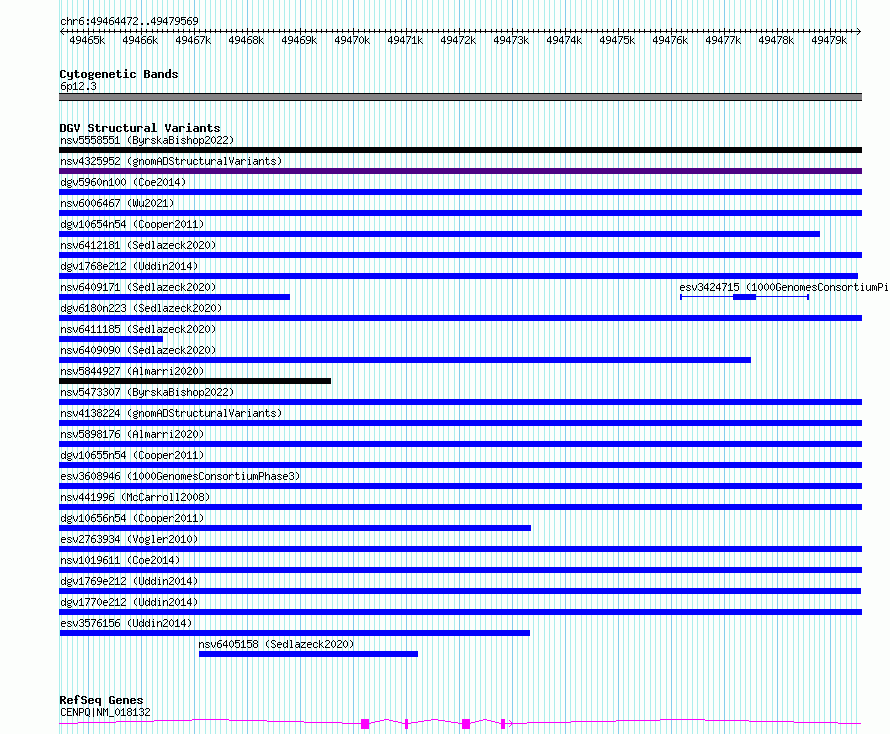
Task: Select variant esv3576156 (Uddin2014)
Action: point(126,623)
